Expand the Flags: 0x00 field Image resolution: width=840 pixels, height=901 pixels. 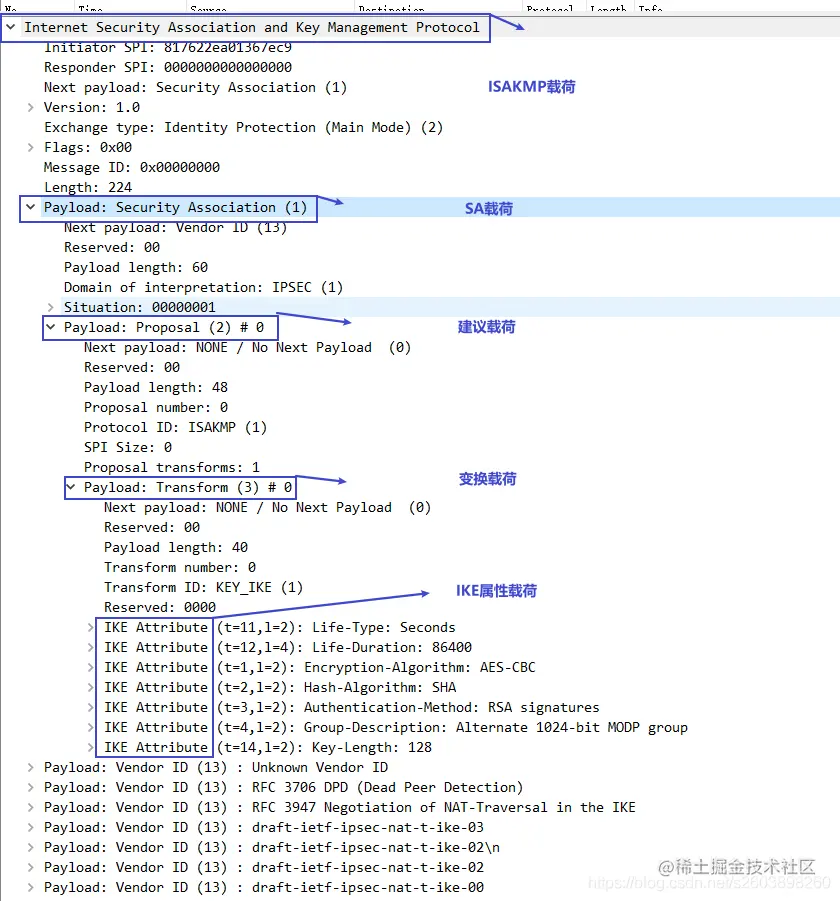click(x=30, y=148)
